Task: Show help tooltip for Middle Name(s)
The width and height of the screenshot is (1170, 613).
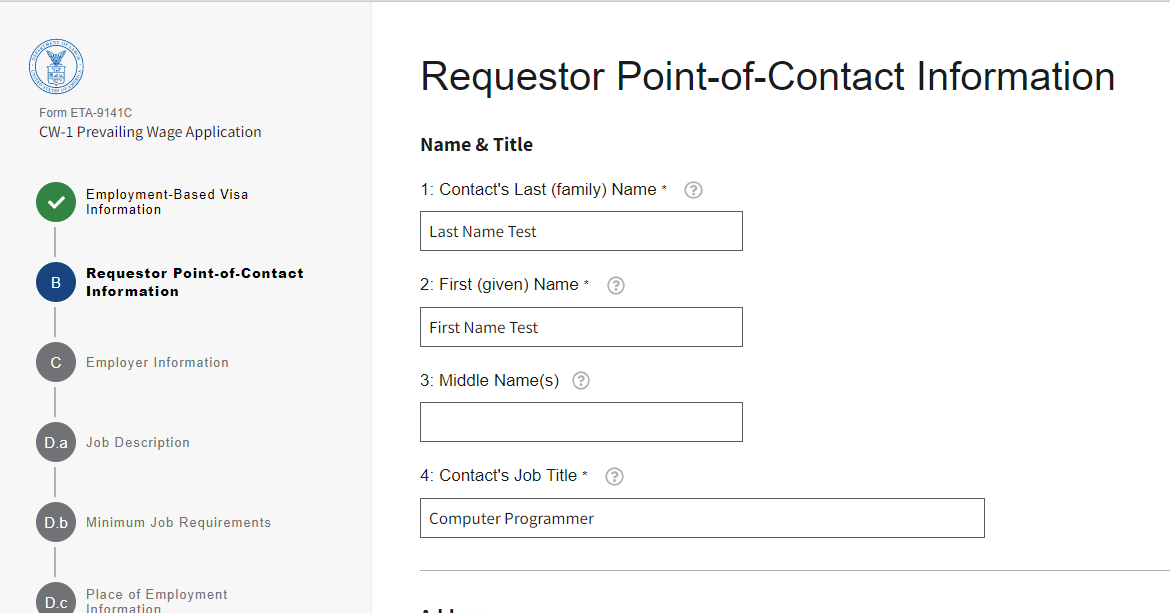Action: pos(580,381)
